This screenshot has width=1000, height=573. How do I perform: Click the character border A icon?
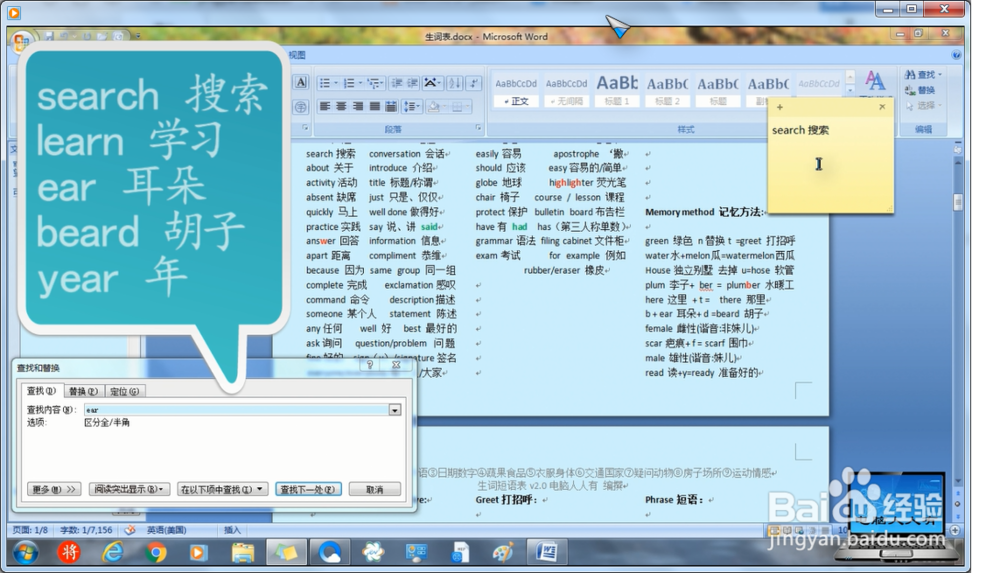301,82
